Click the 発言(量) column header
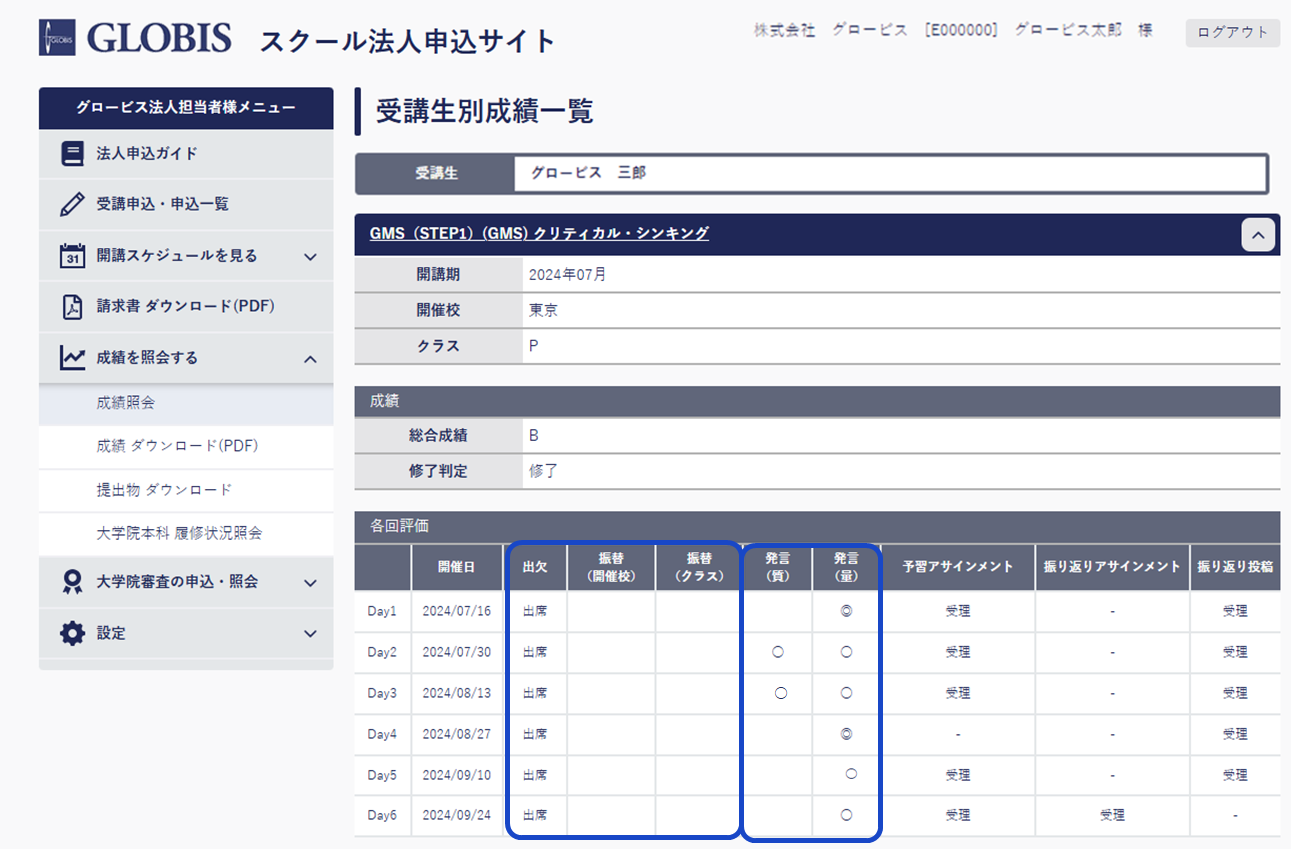The width and height of the screenshot is (1291, 849). (x=846, y=567)
